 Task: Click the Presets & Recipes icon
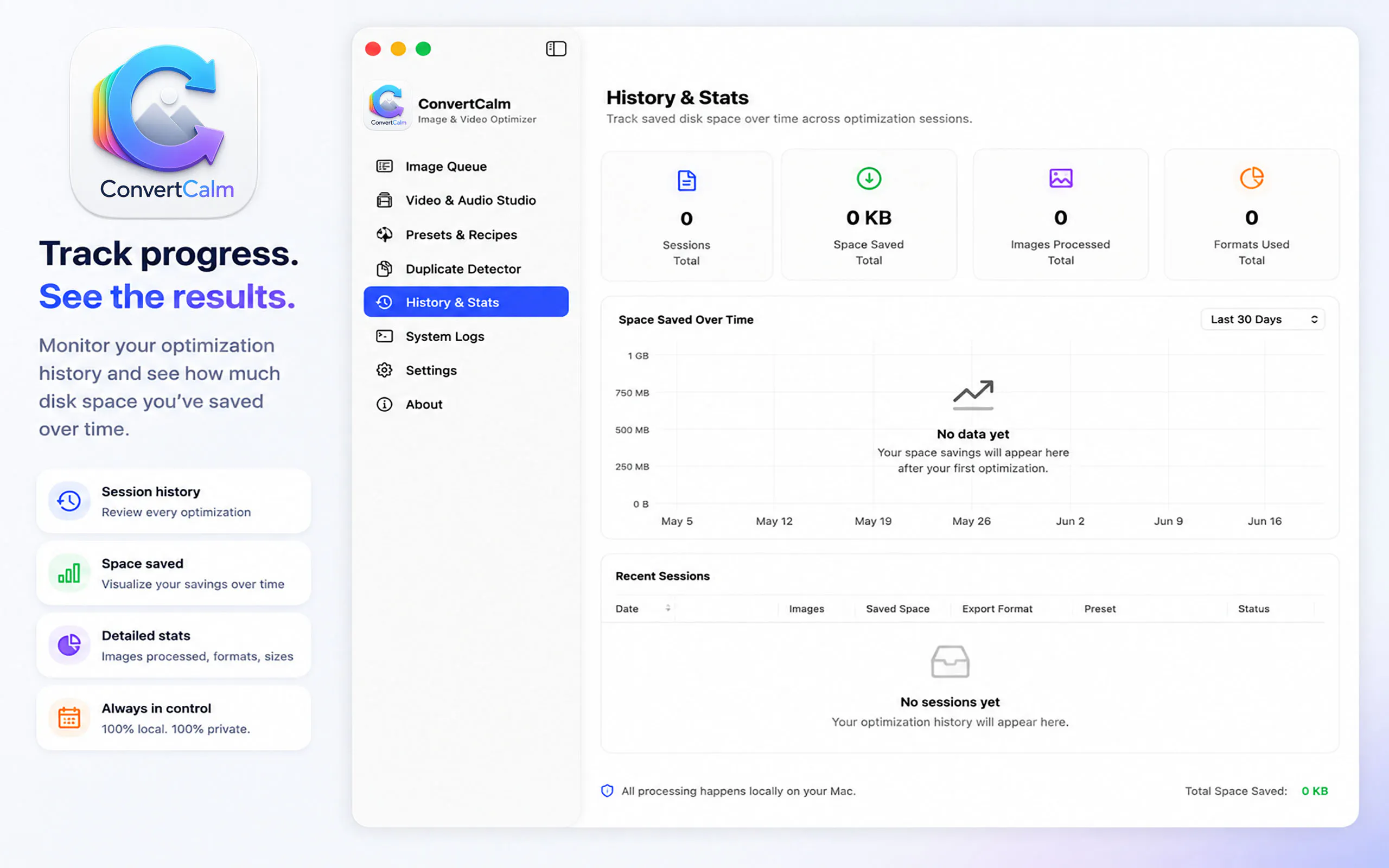(384, 235)
